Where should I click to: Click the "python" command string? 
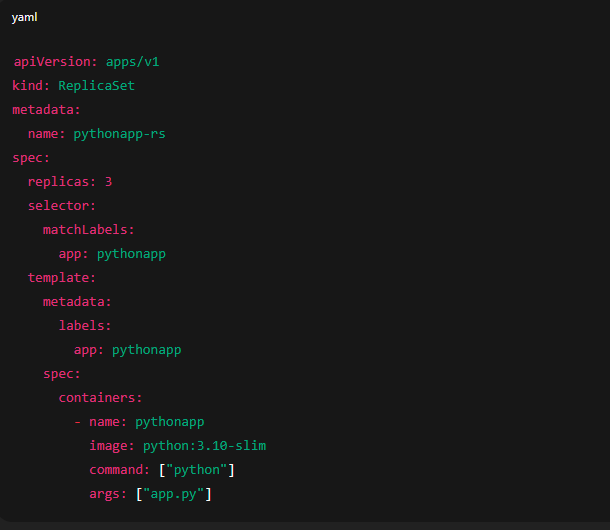[x=196, y=470]
